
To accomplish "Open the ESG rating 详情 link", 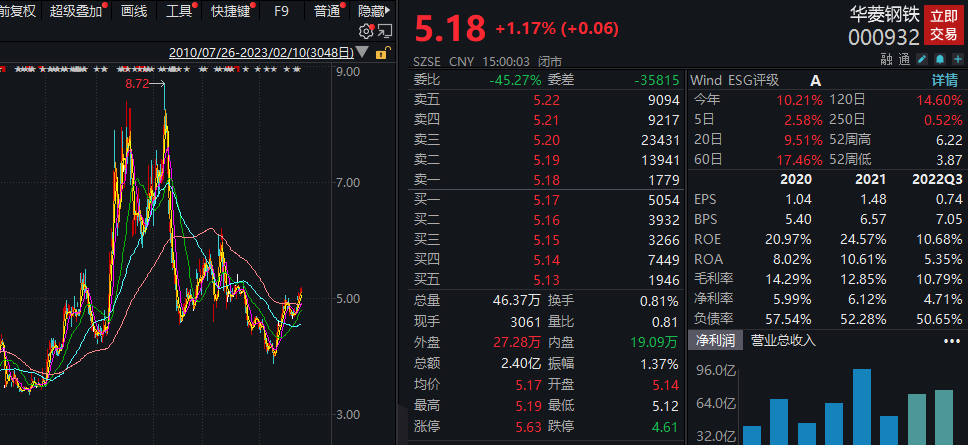I will click(944, 80).
